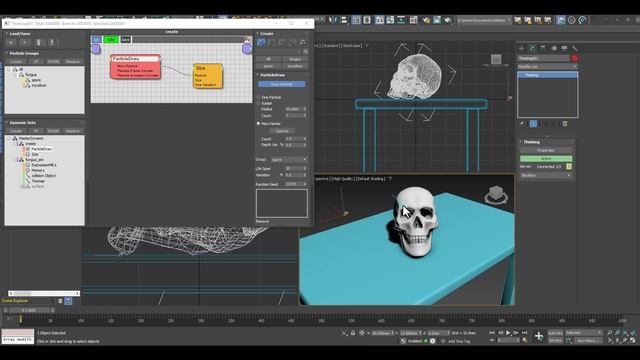Viewport: 640px width, 360px height.
Task: Toggle the selection lock icon
Action: click(x=353, y=333)
